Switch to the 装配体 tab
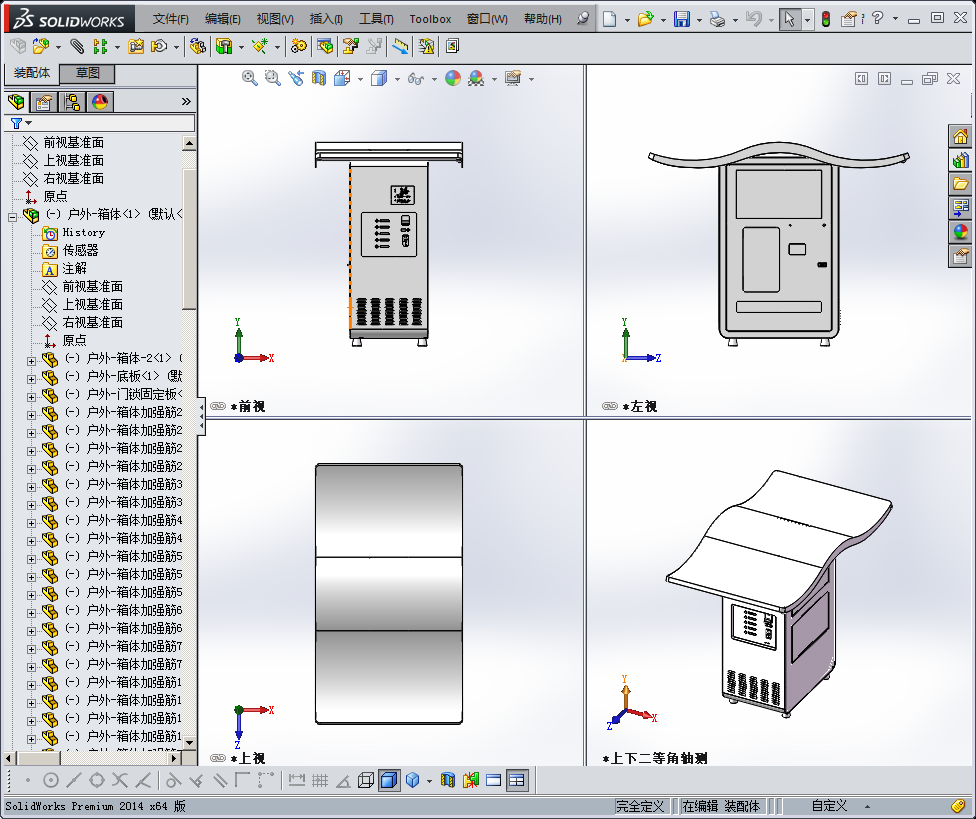The height and width of the screenshot is (819, 976). [32, 73]
